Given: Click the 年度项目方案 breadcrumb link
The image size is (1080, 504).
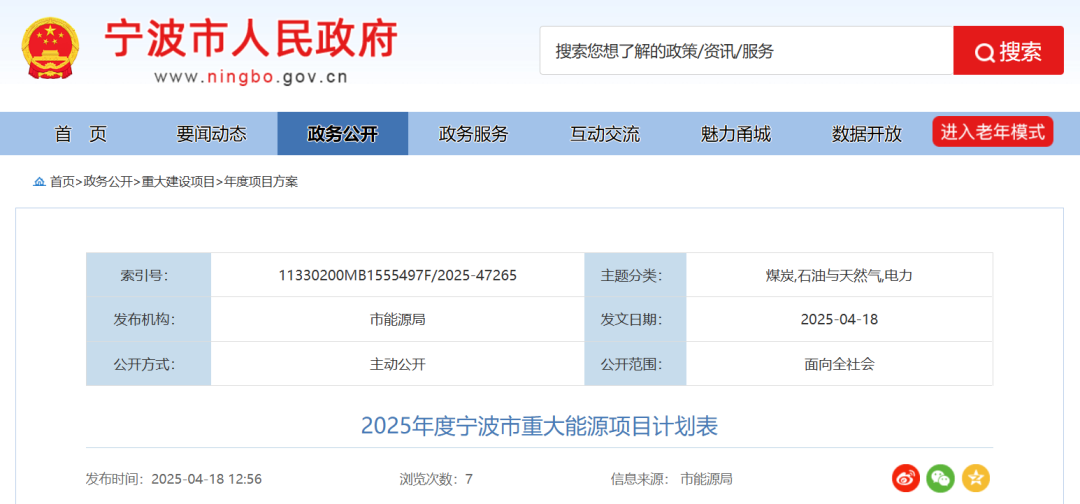Looking at the screenshot, I should pos(261,182).
